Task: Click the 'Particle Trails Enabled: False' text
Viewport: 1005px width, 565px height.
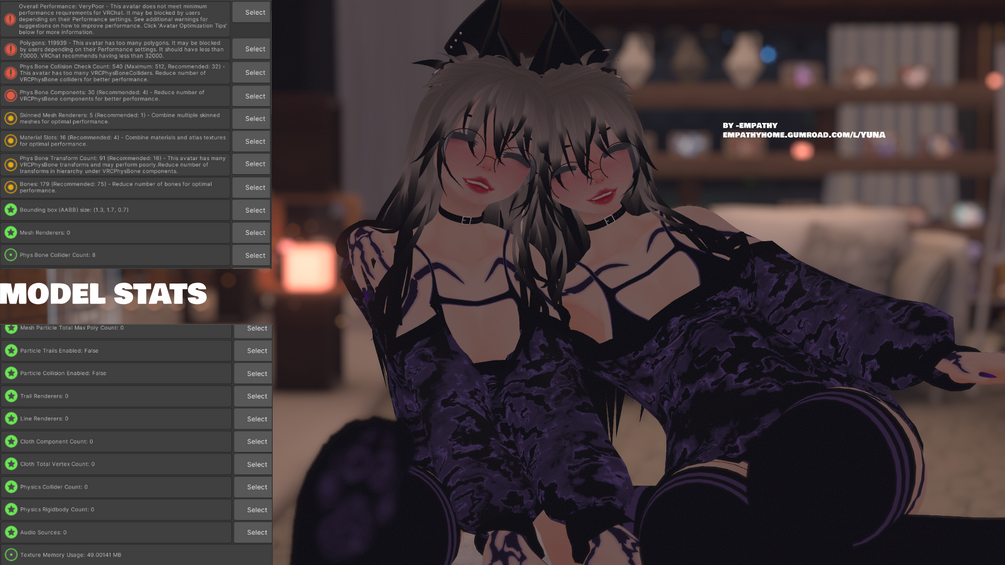Action: click(x=59, y=350)
